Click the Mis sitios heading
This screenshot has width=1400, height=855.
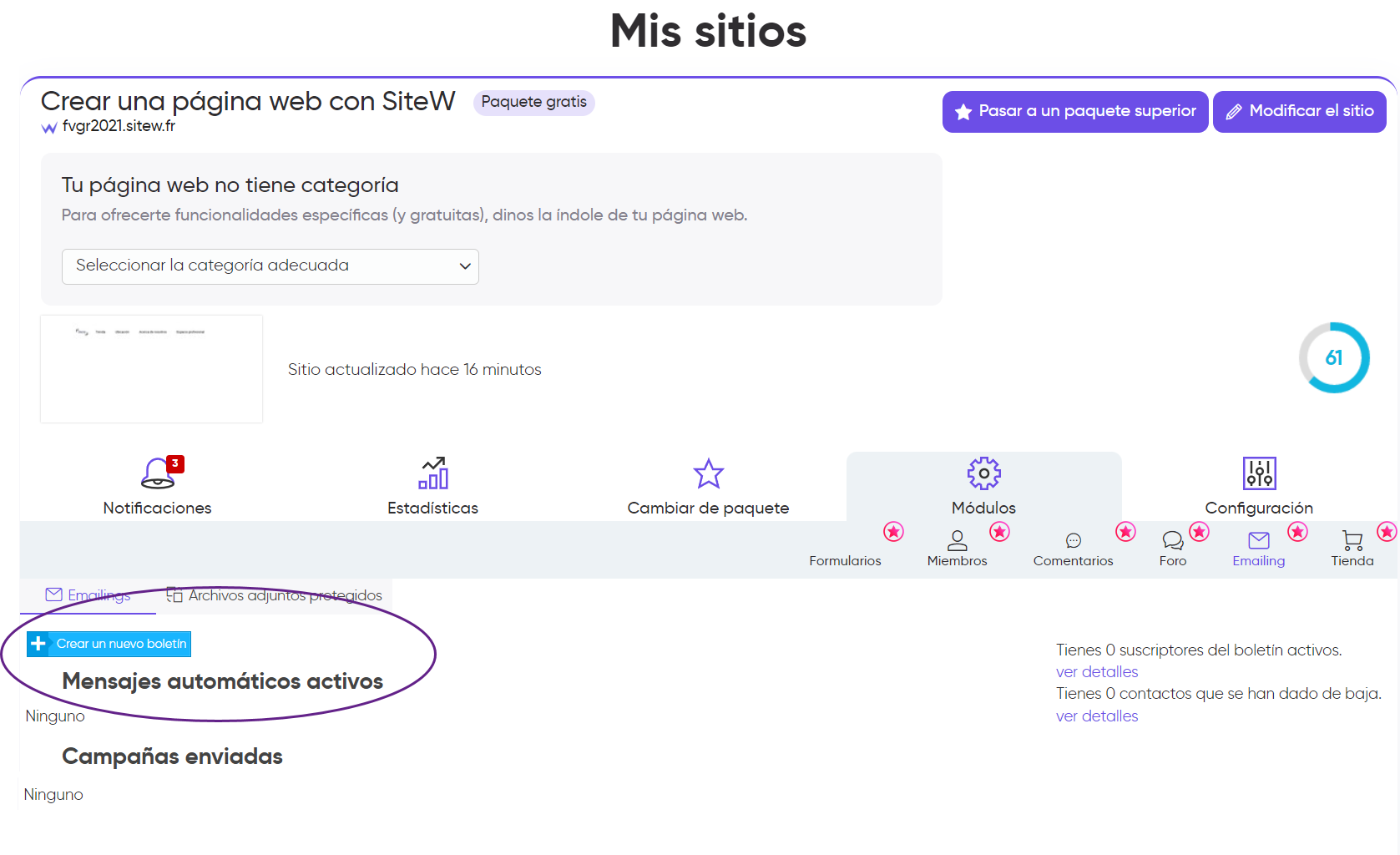point(709,32)
